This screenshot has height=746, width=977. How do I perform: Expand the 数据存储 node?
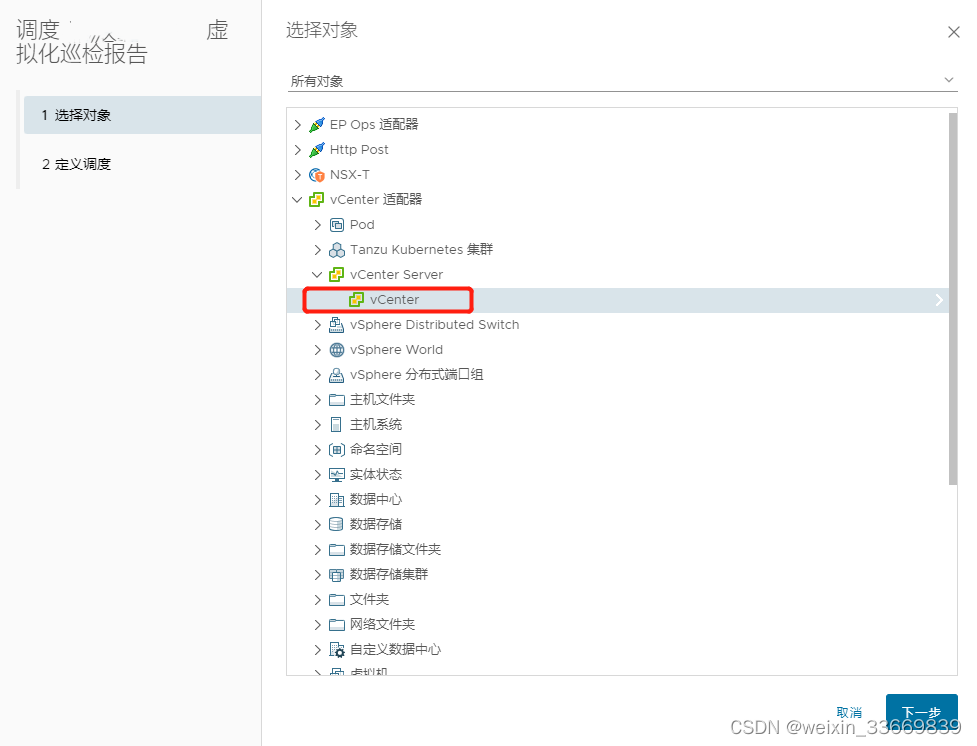click(318, 524)
